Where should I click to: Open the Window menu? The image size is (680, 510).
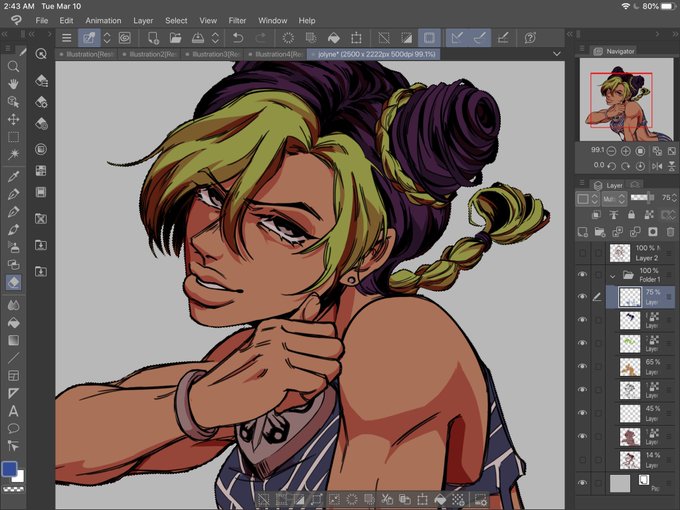tap(272, 20)
